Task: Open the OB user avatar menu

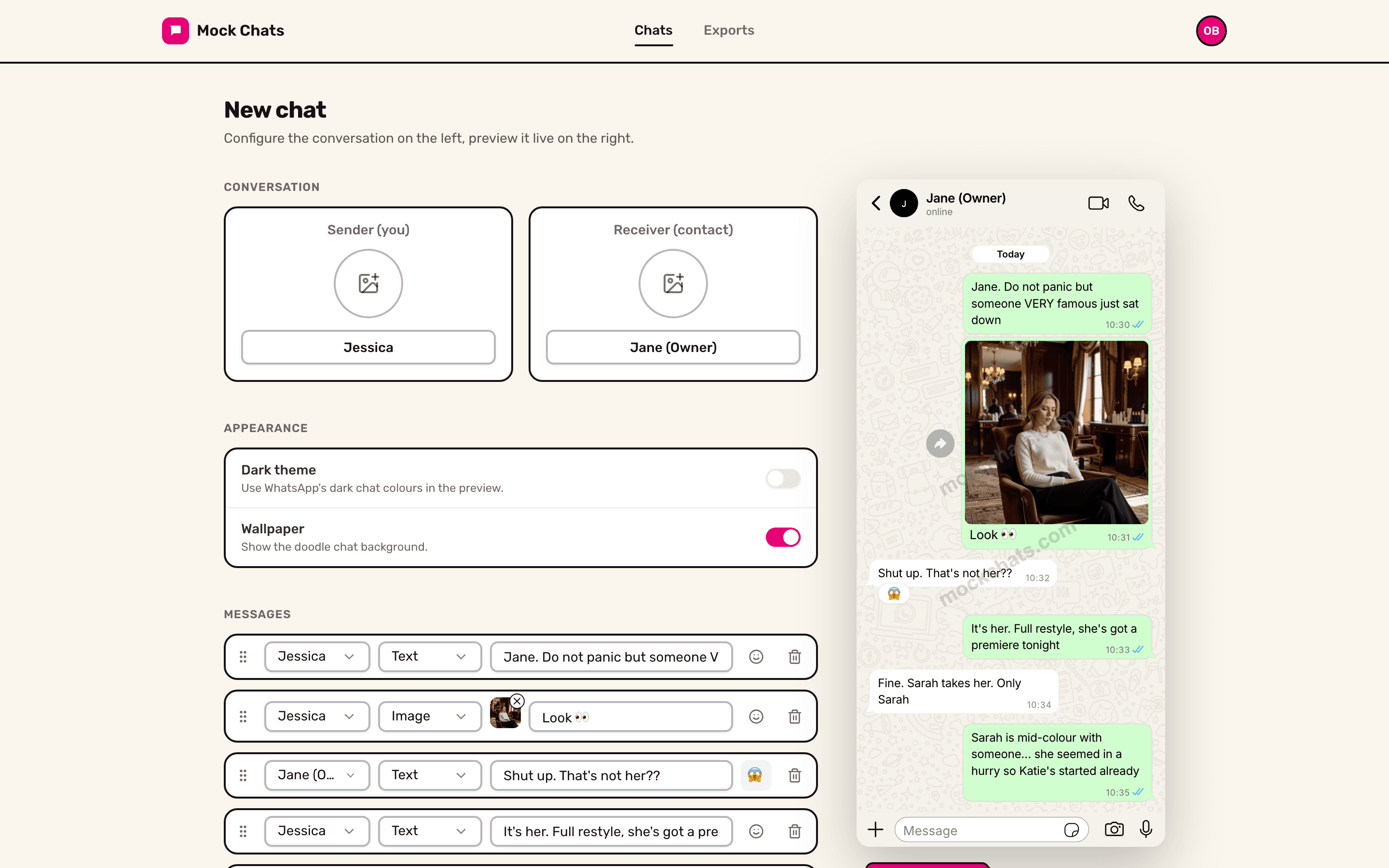Action: (x=1211, y=30)
